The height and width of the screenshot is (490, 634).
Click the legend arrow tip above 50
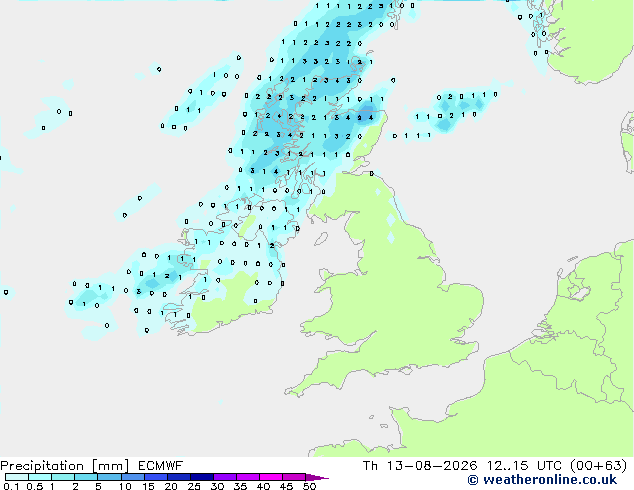click(x=317, y=477)
